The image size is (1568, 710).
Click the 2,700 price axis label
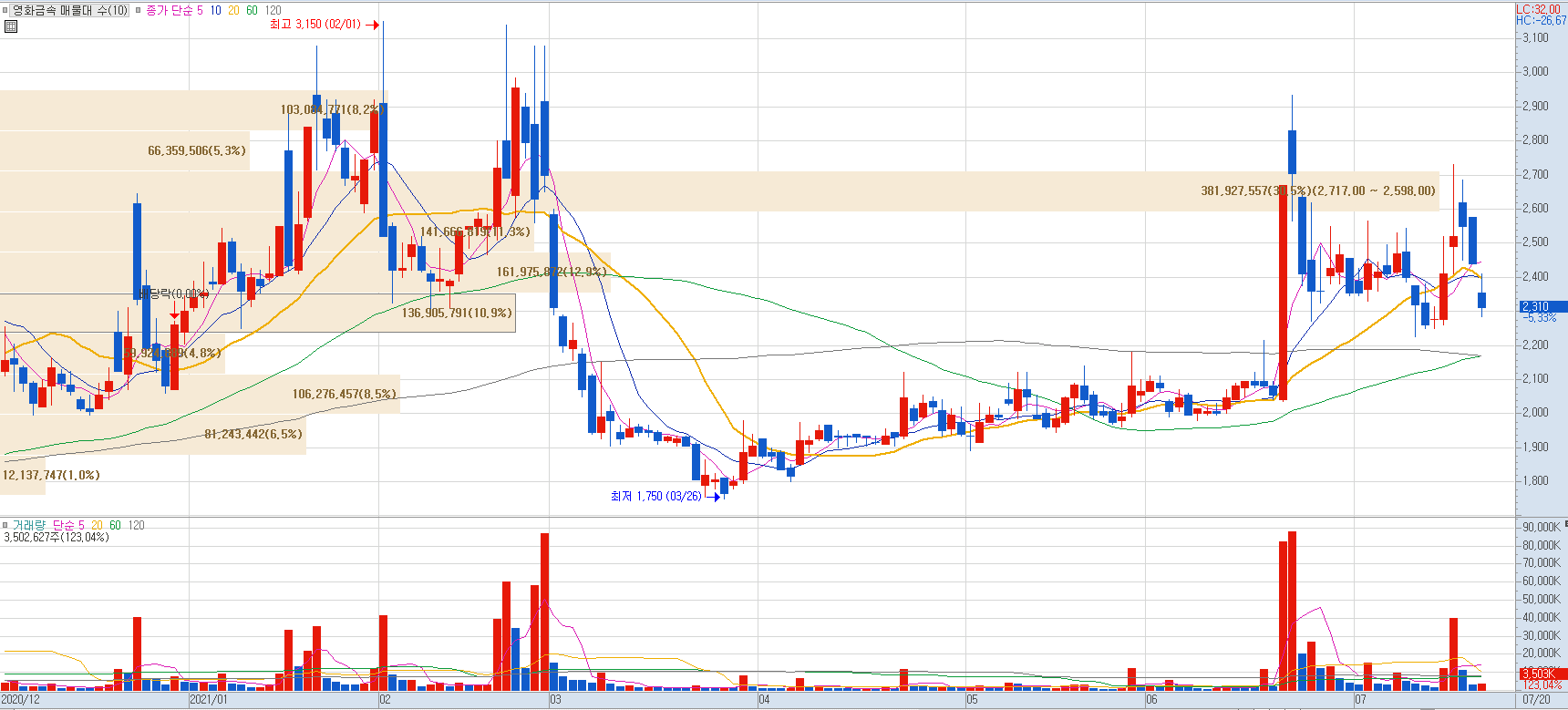tap(1535, 174)
